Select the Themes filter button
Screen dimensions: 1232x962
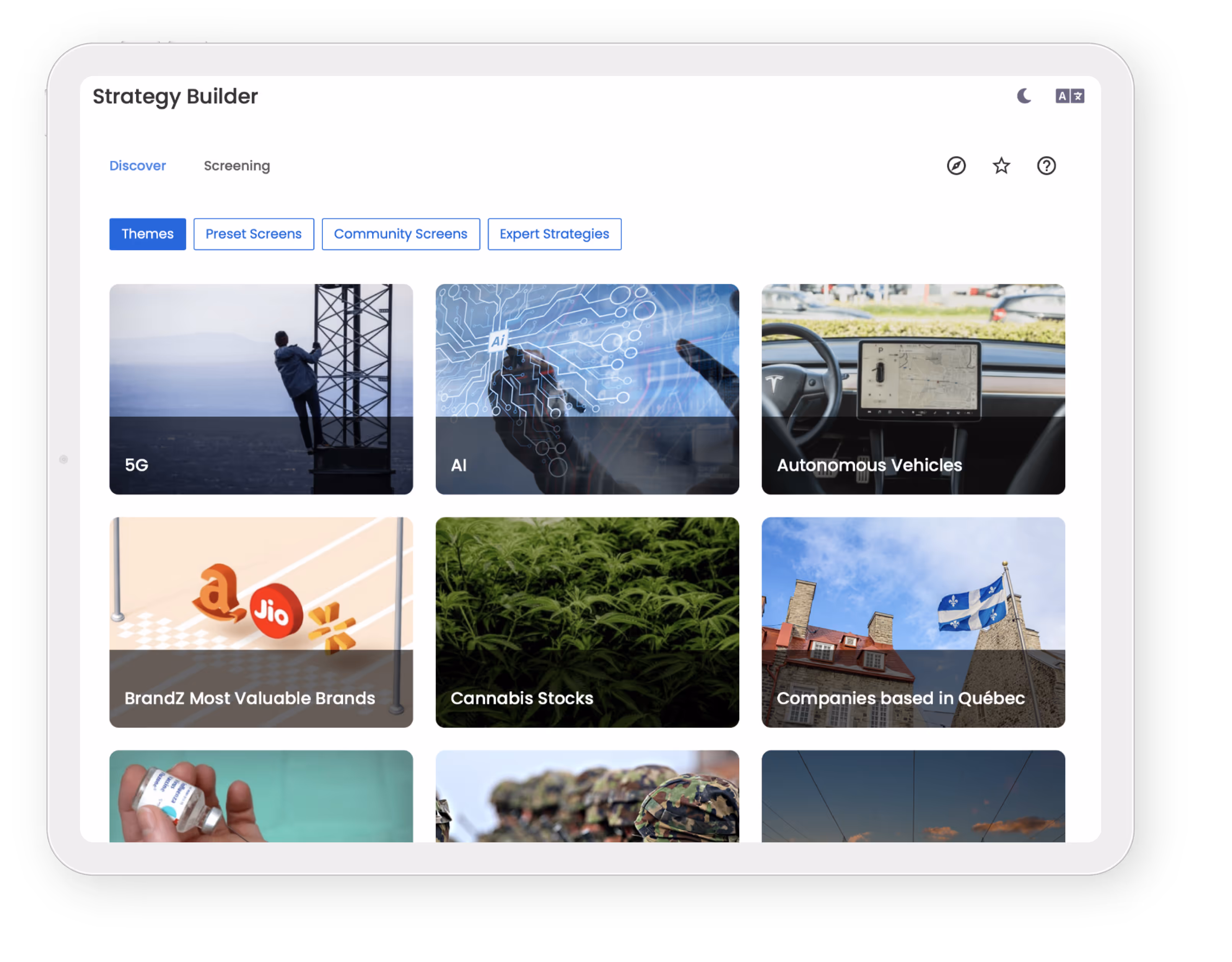[148, 234]
